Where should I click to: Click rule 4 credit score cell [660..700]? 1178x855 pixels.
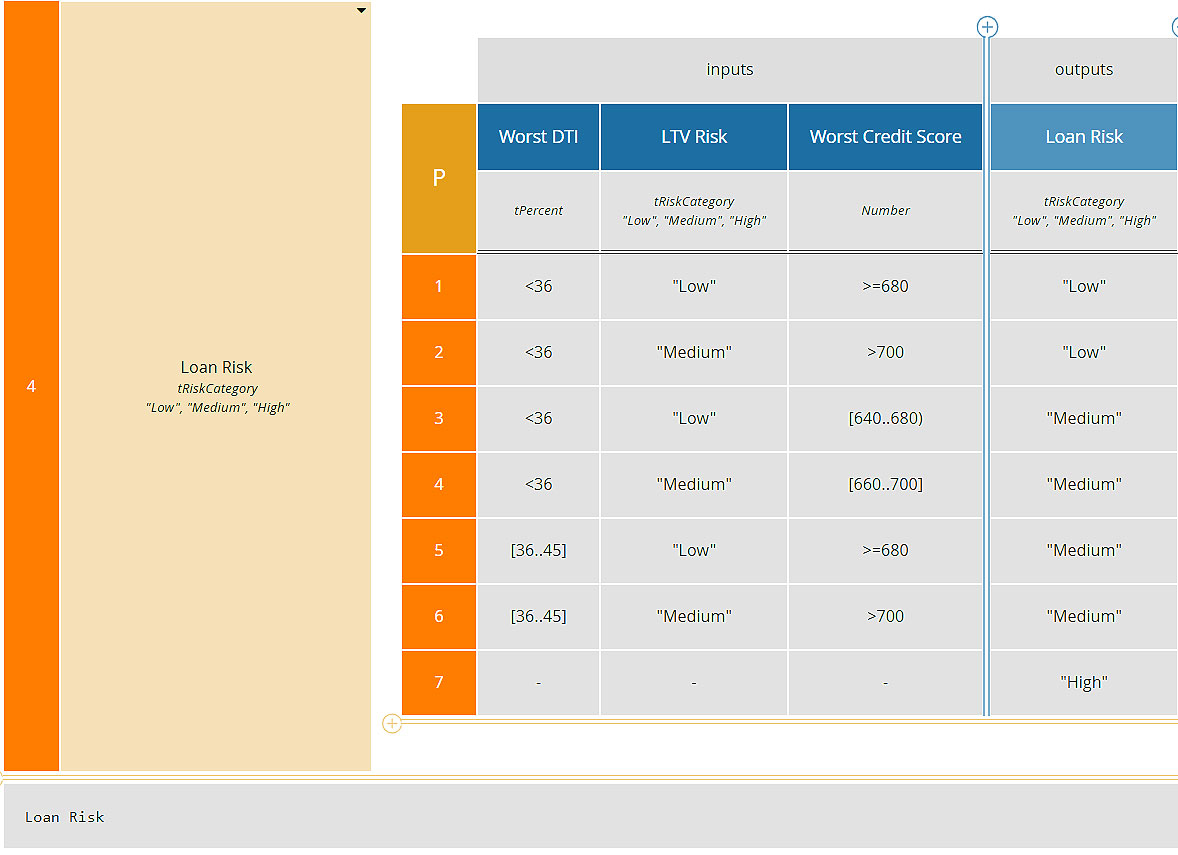(x=886, y=485)
